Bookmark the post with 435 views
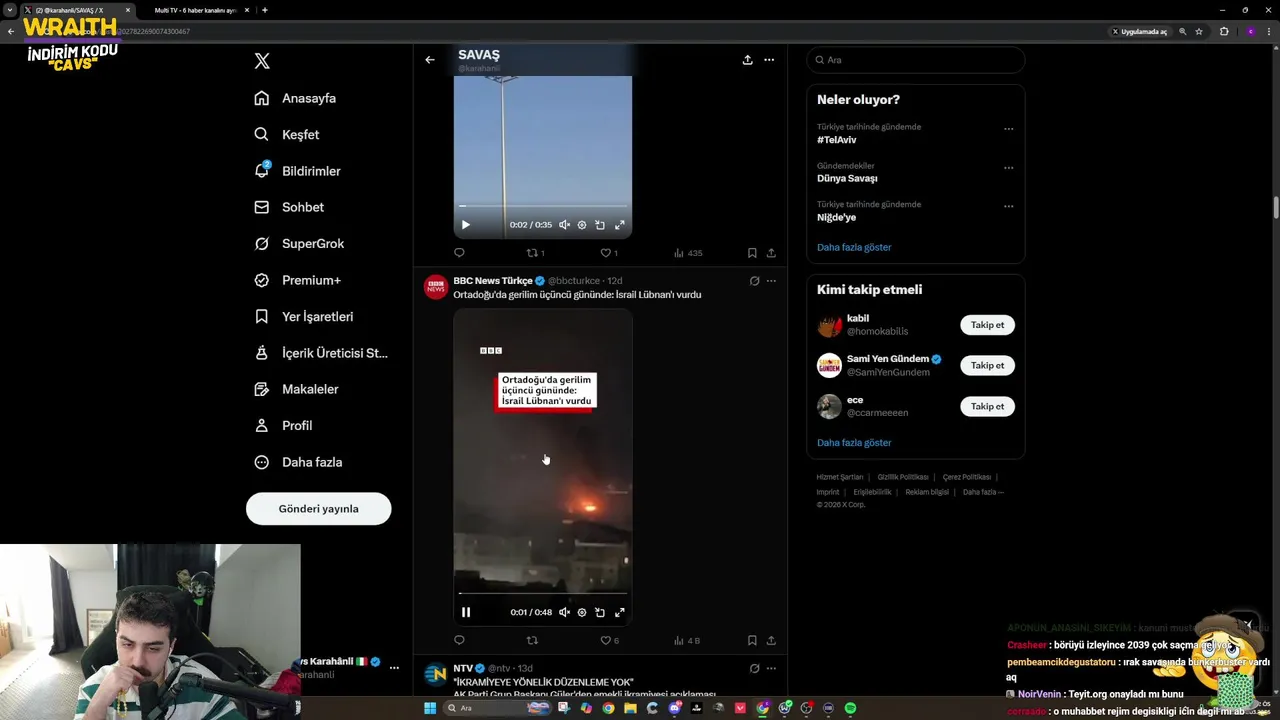1280x720 pixels. [752, 253]
